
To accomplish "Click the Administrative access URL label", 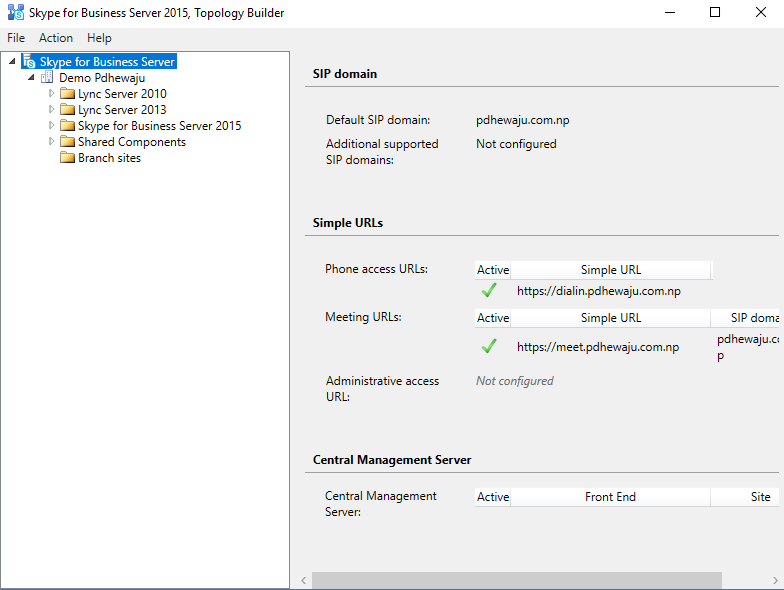I will click(x=382, y=389).
